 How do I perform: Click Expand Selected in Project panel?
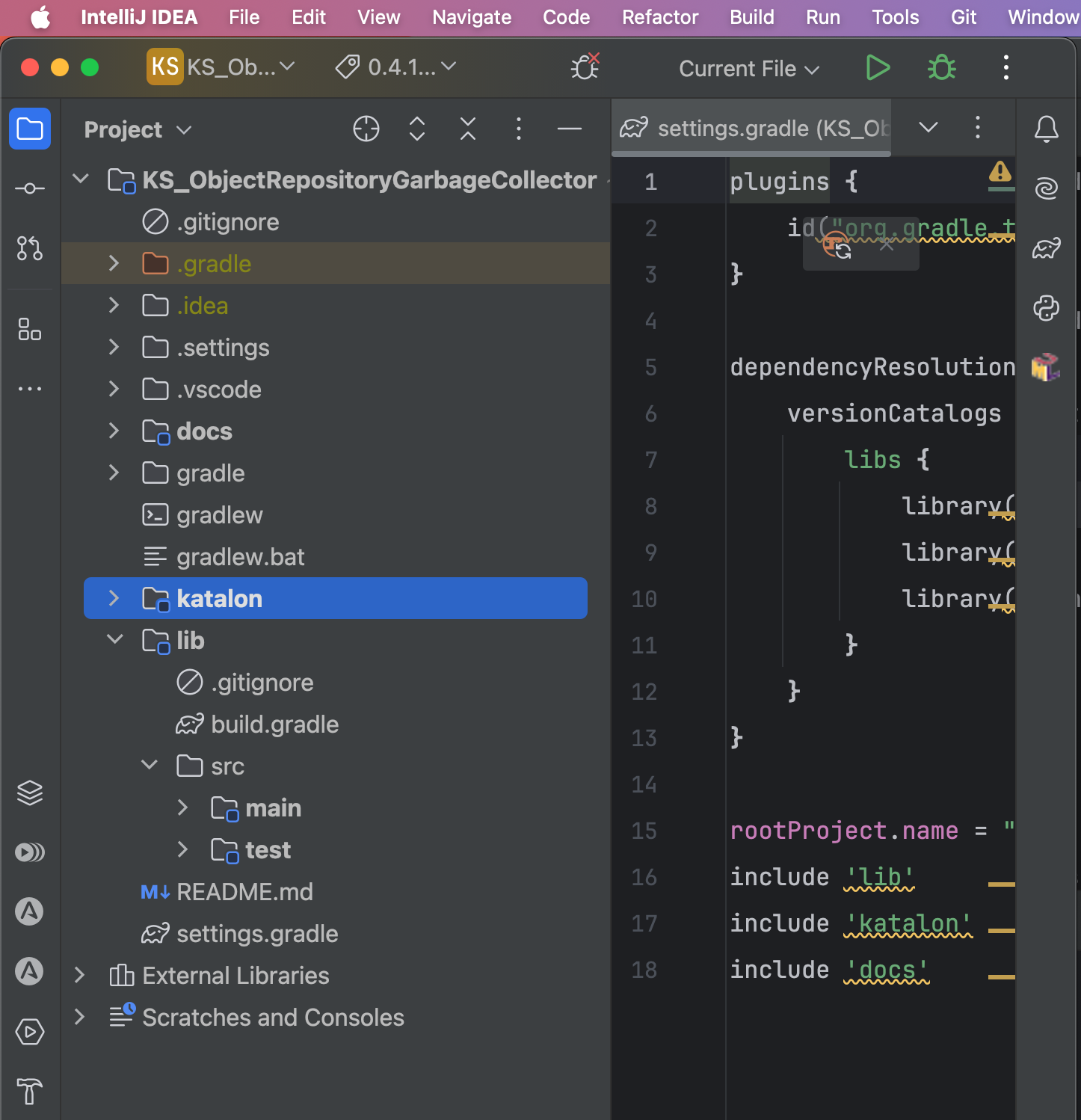tap(417, 129)
